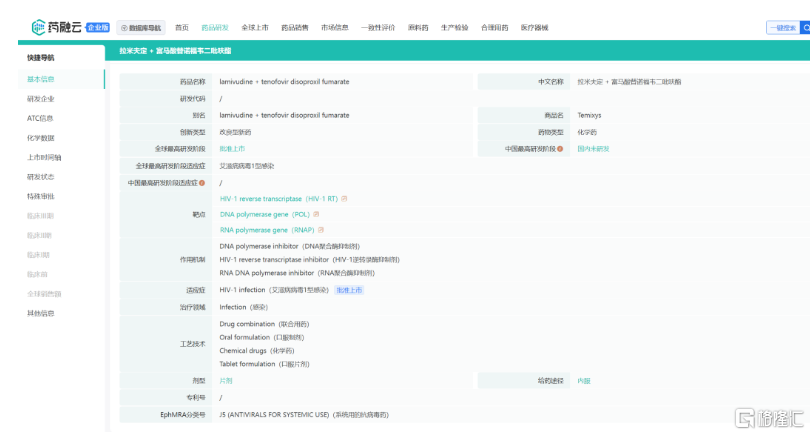The image size is (810, 435).
Task: Jump to 研发企业 section
Action: coord(40,99)
